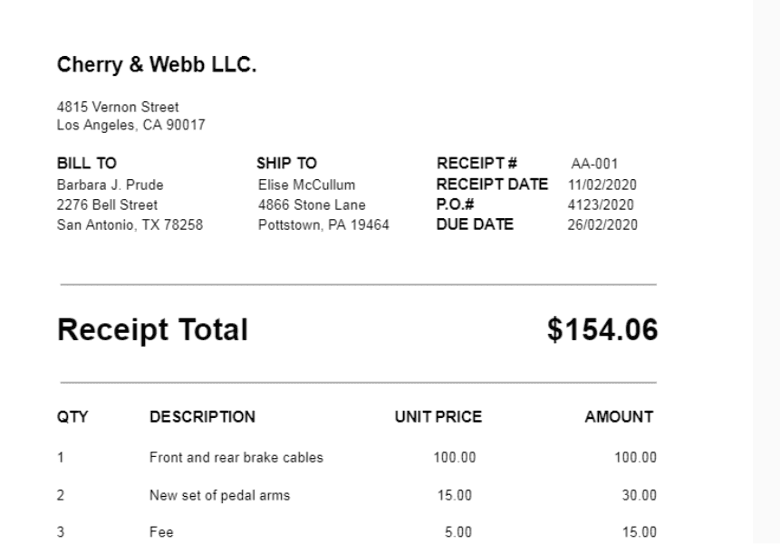780x545 pixels.
Task: Click the New set of pedal arms item
Action: click(219, 495)
